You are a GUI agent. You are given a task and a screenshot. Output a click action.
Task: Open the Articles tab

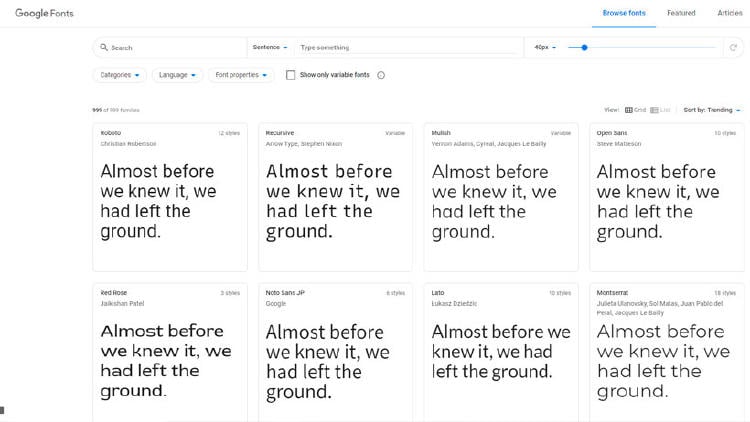coord(730,13)
